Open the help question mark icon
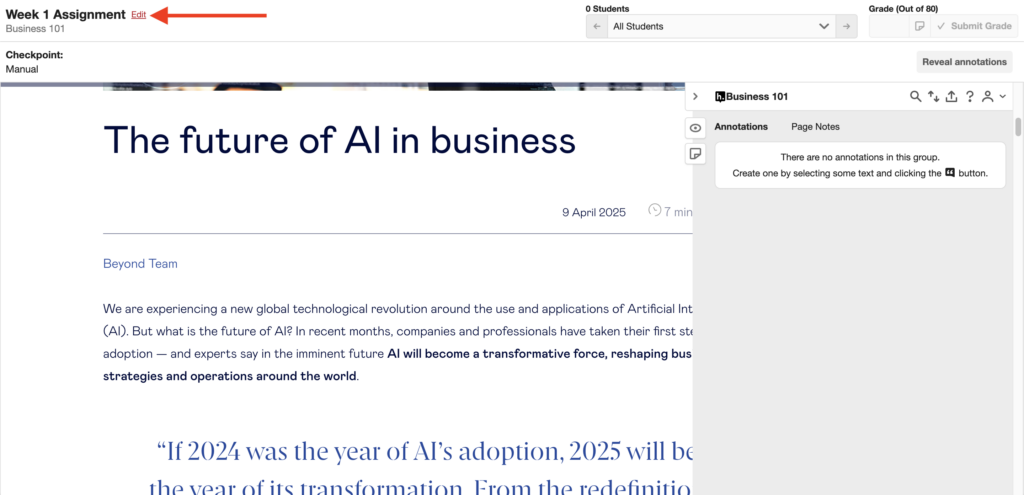The height and width of the screenshot is (495, 1024). 970,97
